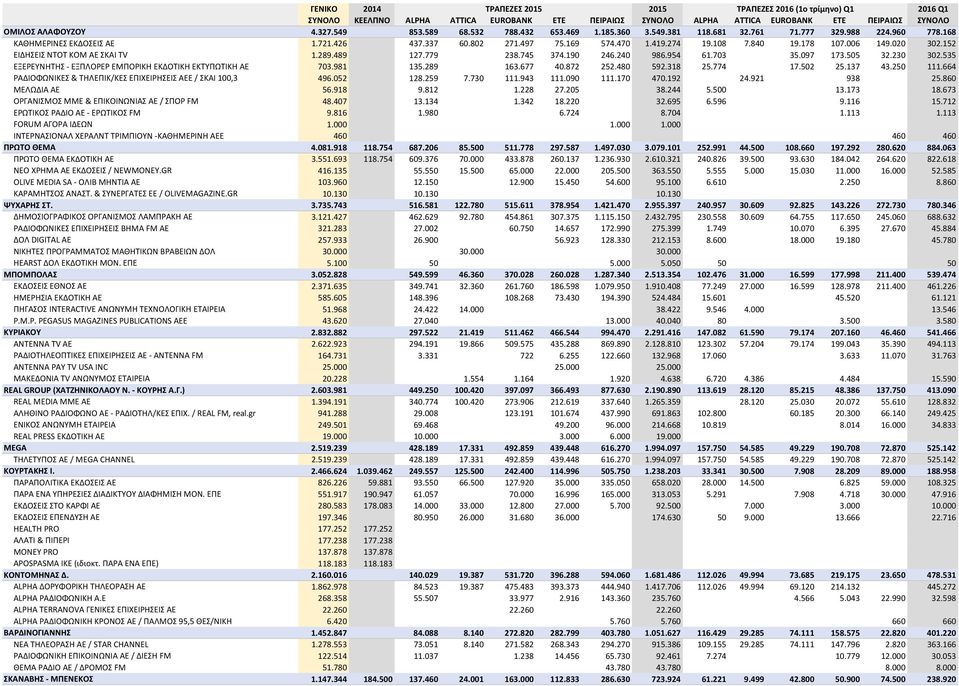This screenshot has height=686, width=959.
Task: Click the ANTENNA TV ΑΕ row label
Action: coord(42,344)
